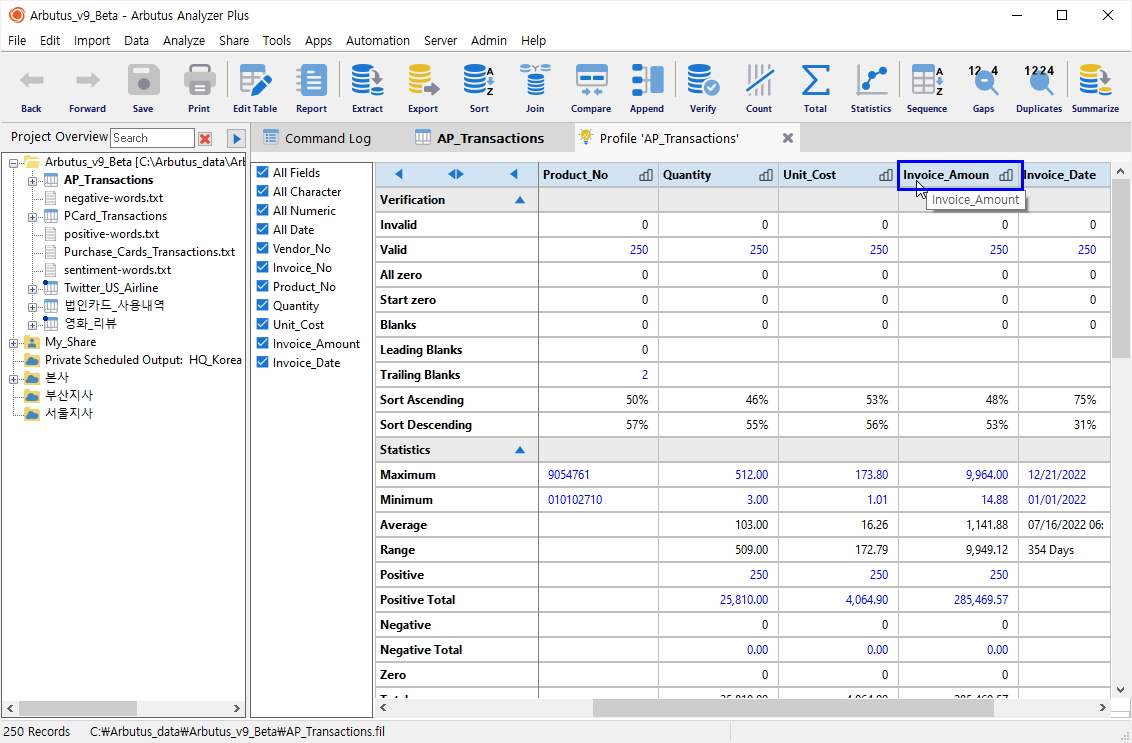Select the negative-words.txt tree item
The width and height of the screenshot is (1132, 743).
coord(113,198)
